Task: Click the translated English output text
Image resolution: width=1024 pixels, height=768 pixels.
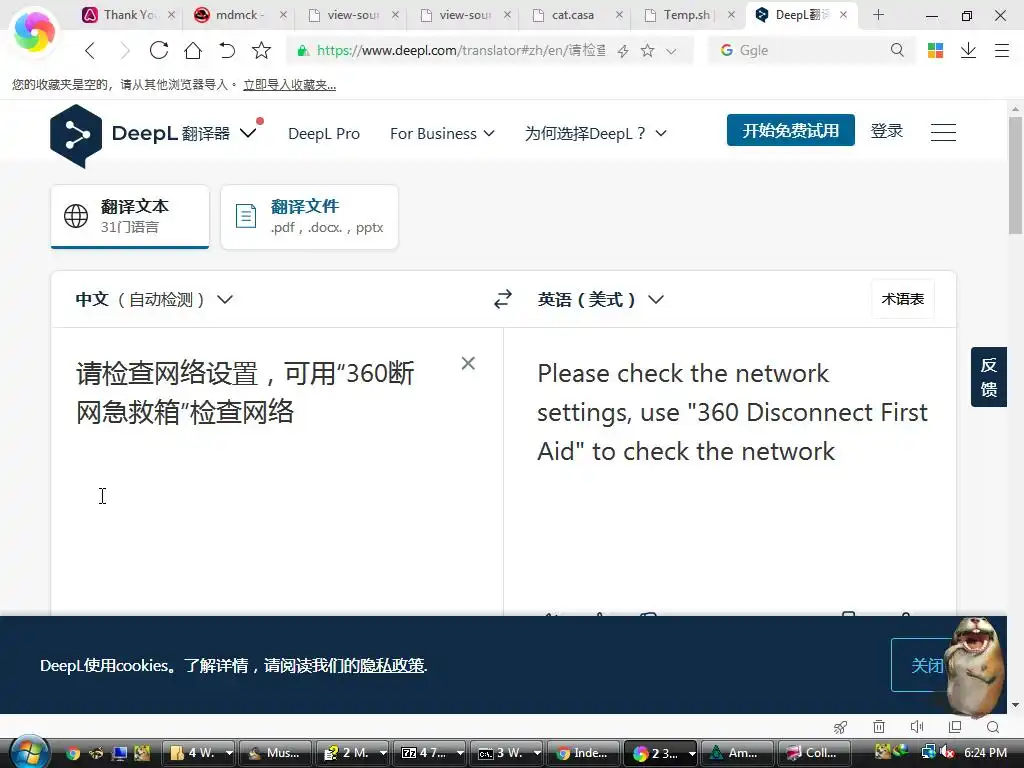Action: point(731,412)
